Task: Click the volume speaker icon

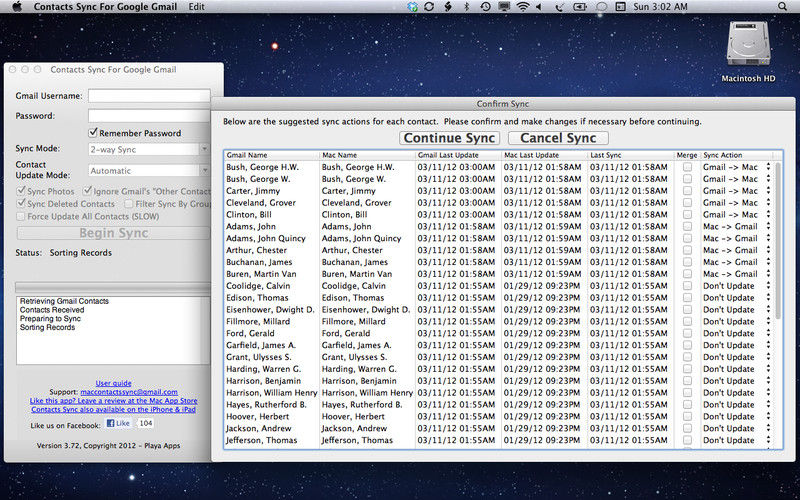Action: [539, 7]
